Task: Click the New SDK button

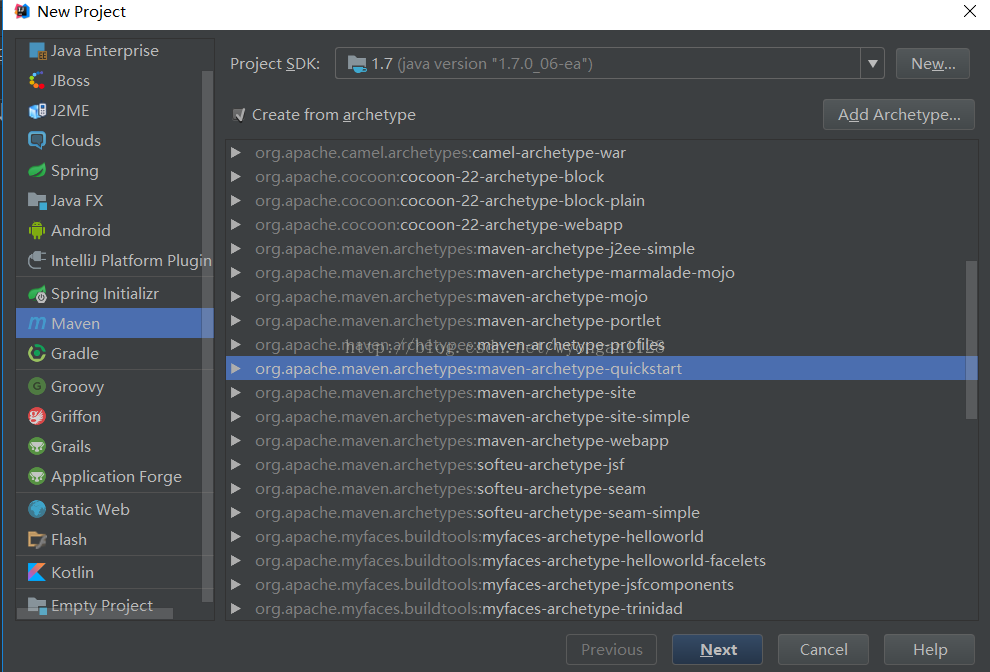Action: click(932, 64)
